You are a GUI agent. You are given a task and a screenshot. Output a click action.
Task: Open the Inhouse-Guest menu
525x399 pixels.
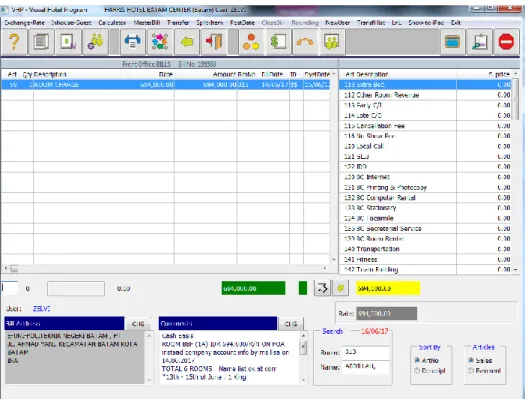71,23
